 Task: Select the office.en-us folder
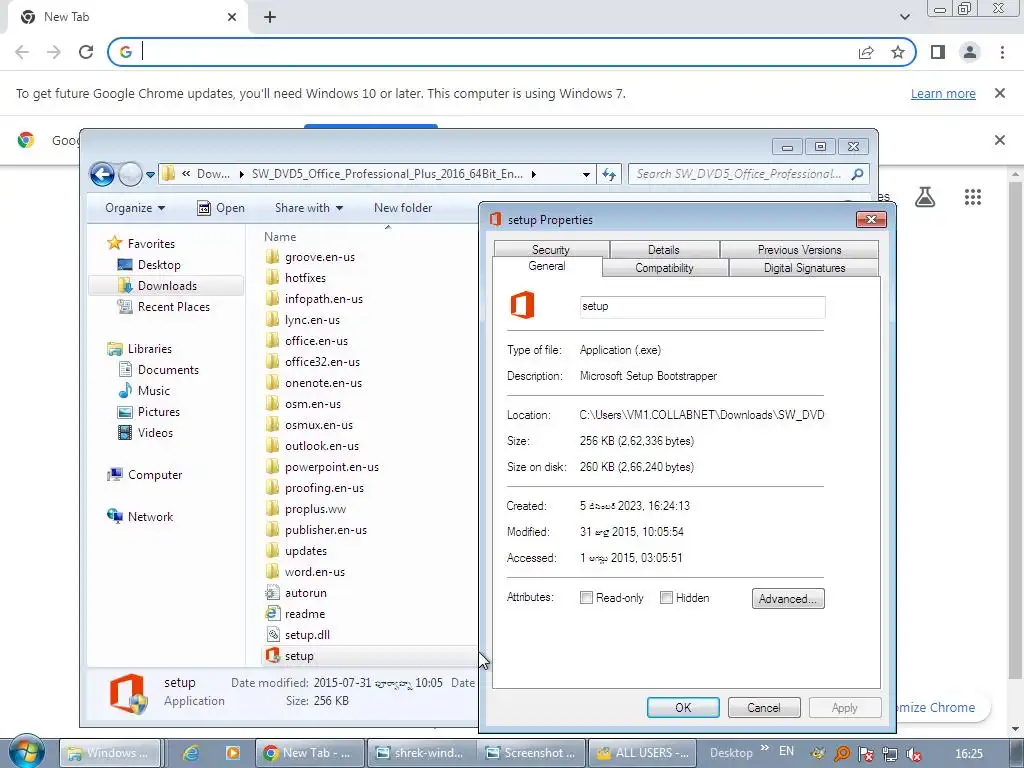pyautogui.click(x=316, y=340)
